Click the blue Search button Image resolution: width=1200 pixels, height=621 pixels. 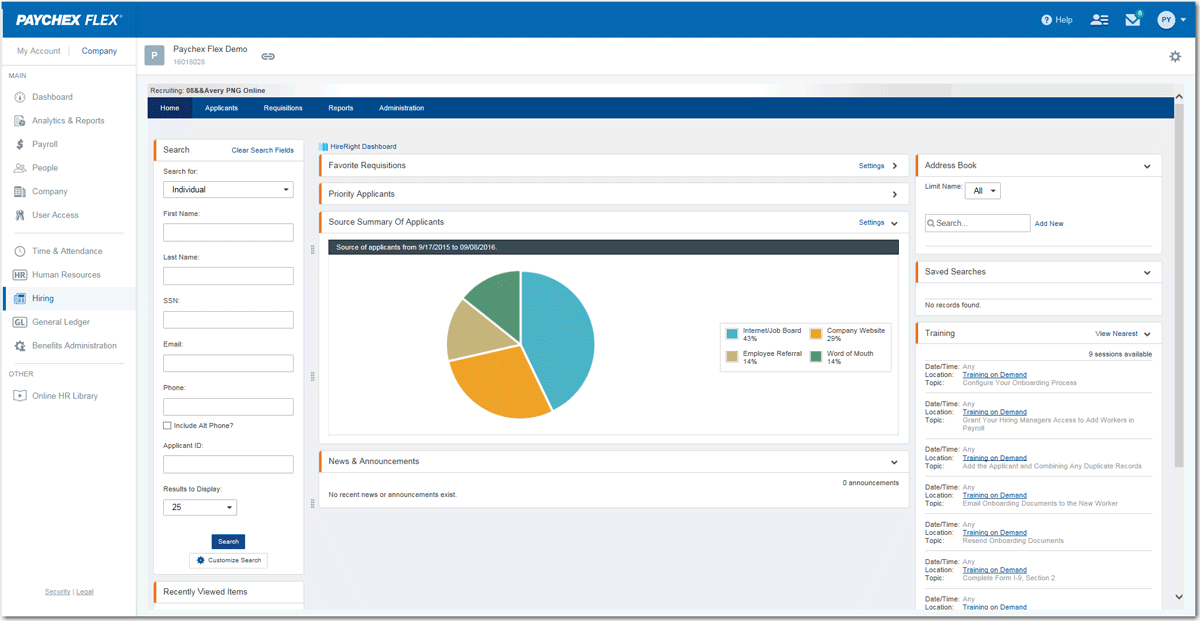[x=228, y=541]
